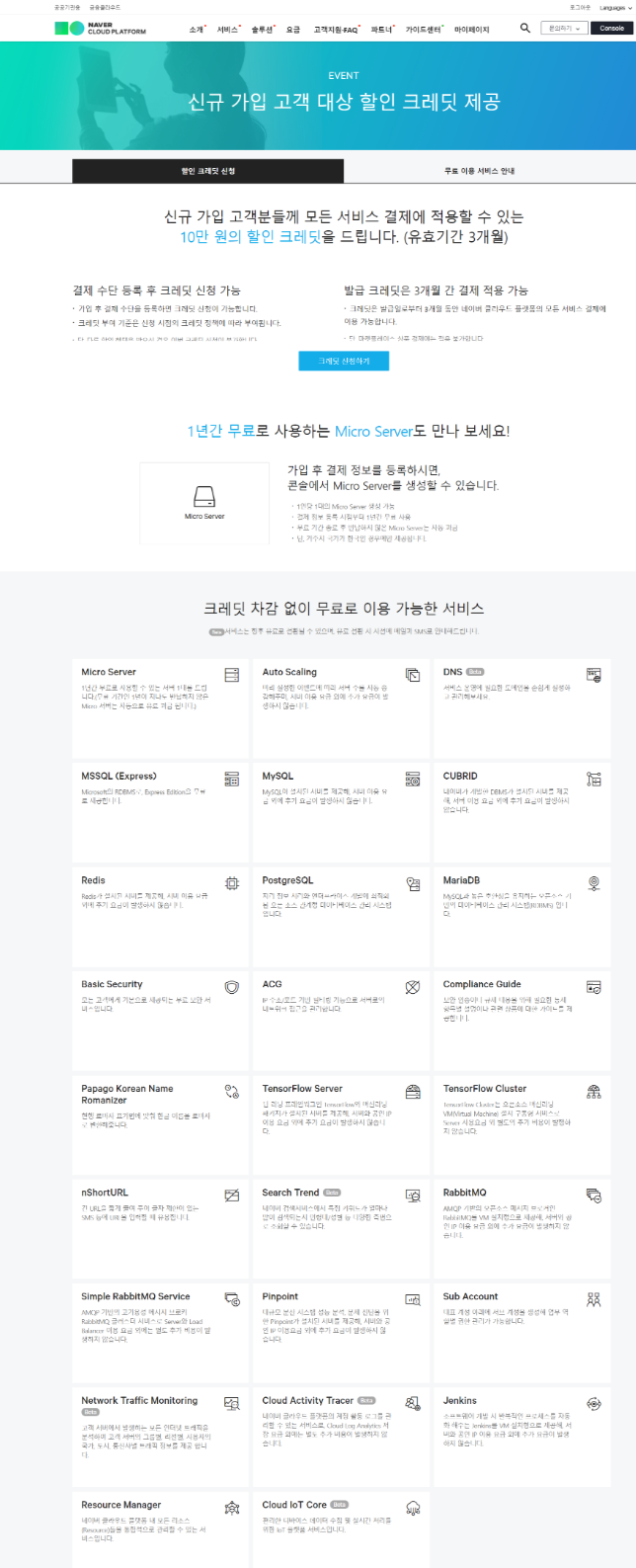Click the Search Trend card icon

413,1196
